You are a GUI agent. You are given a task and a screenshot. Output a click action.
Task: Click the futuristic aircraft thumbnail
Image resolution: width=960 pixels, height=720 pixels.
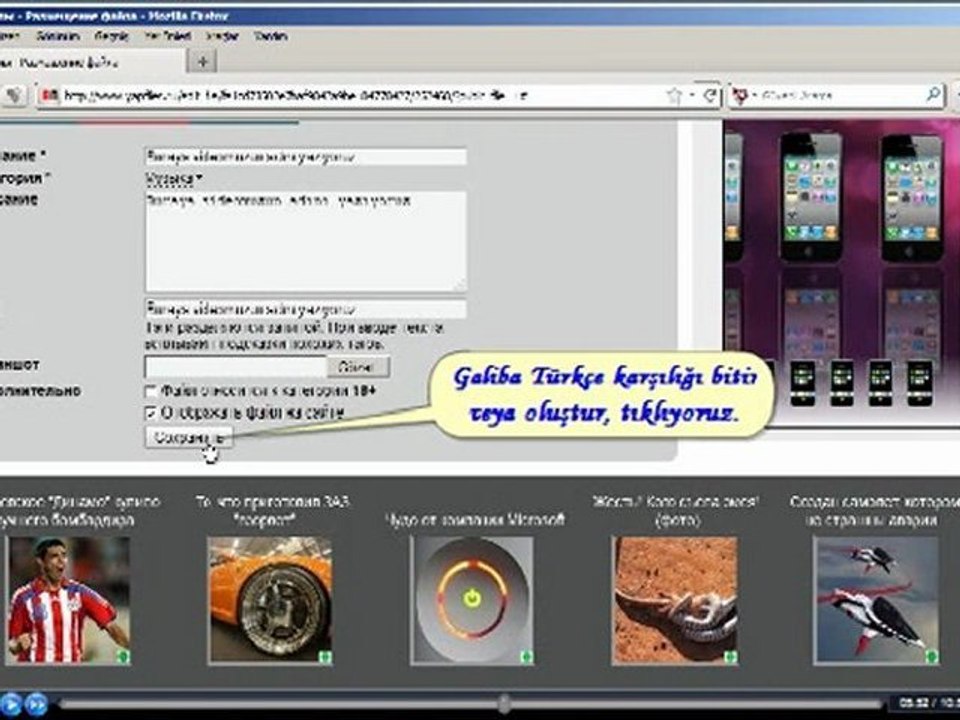[876, 600]
